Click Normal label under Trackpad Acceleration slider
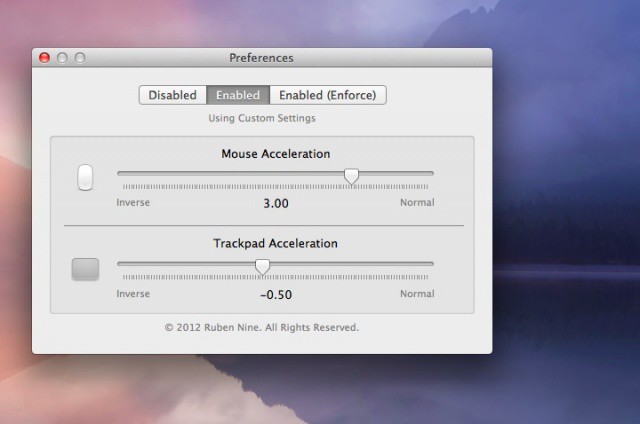 point(417,294)
